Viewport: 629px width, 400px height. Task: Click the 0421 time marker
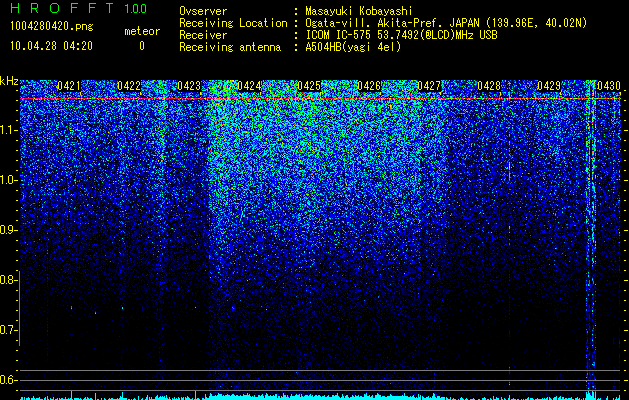(69, 86)
